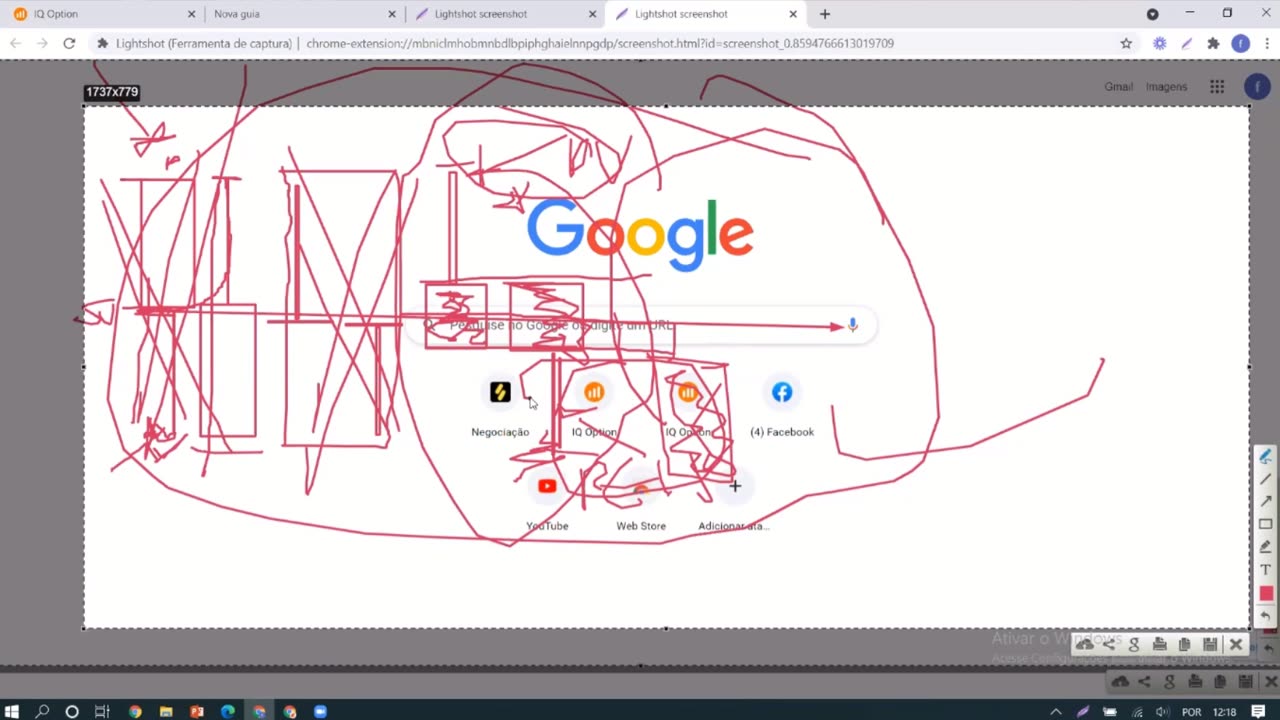
Task: Open the Windows Start menu
Action: tap(12, 711)
